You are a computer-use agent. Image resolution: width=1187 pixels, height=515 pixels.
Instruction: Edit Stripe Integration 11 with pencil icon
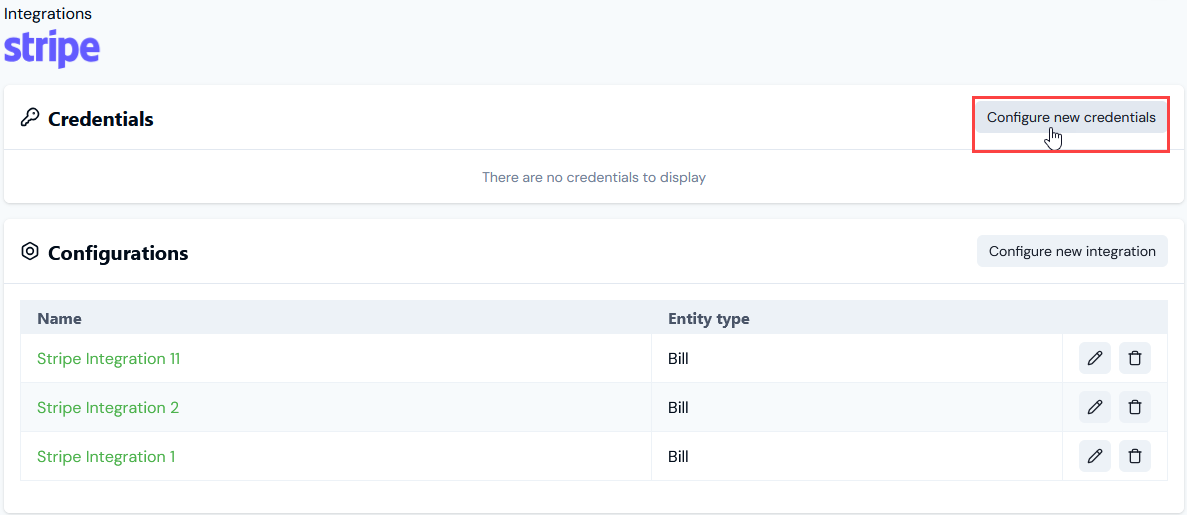pyautogui.click(x=1094, y=358)
